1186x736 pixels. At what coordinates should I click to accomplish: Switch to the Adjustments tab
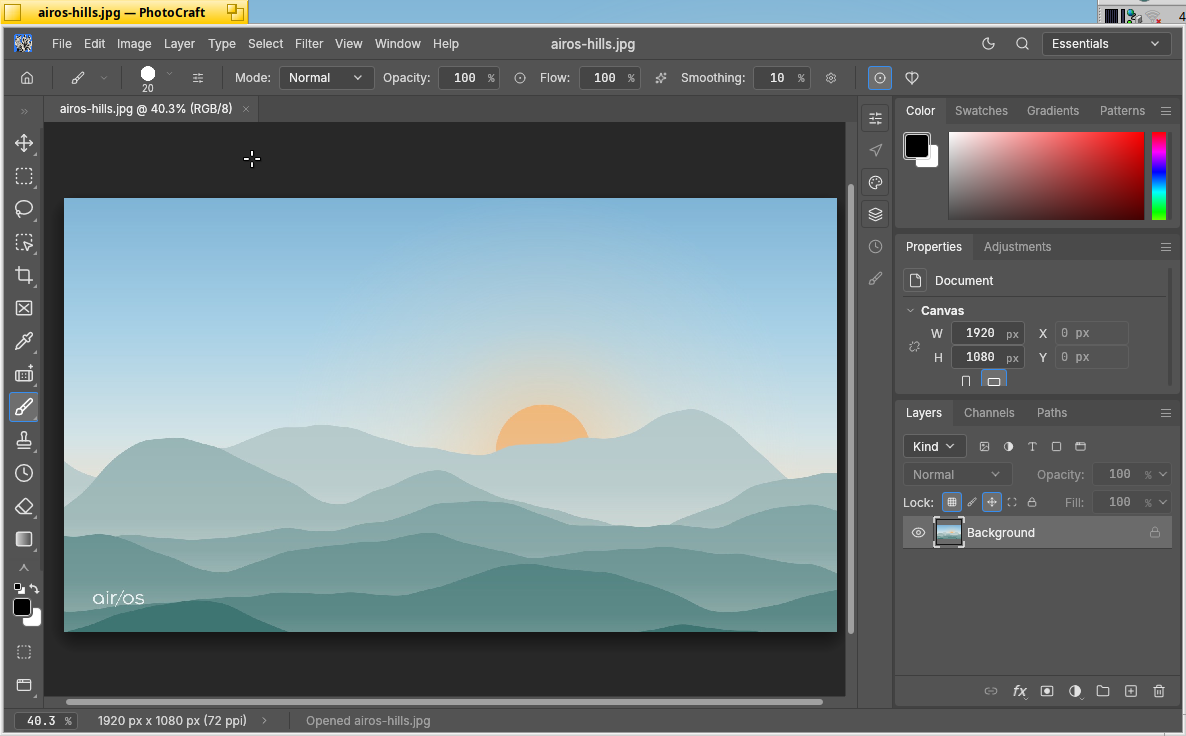1017,247
